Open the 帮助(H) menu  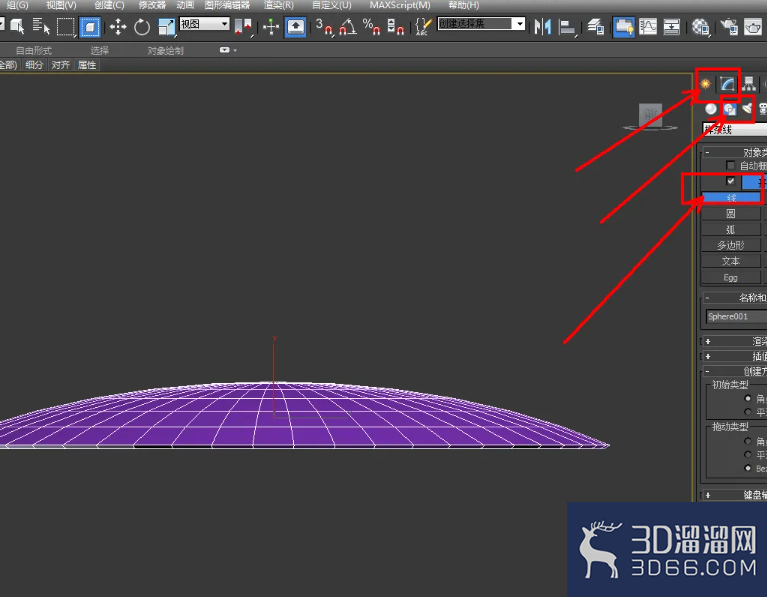pos(464,5)
